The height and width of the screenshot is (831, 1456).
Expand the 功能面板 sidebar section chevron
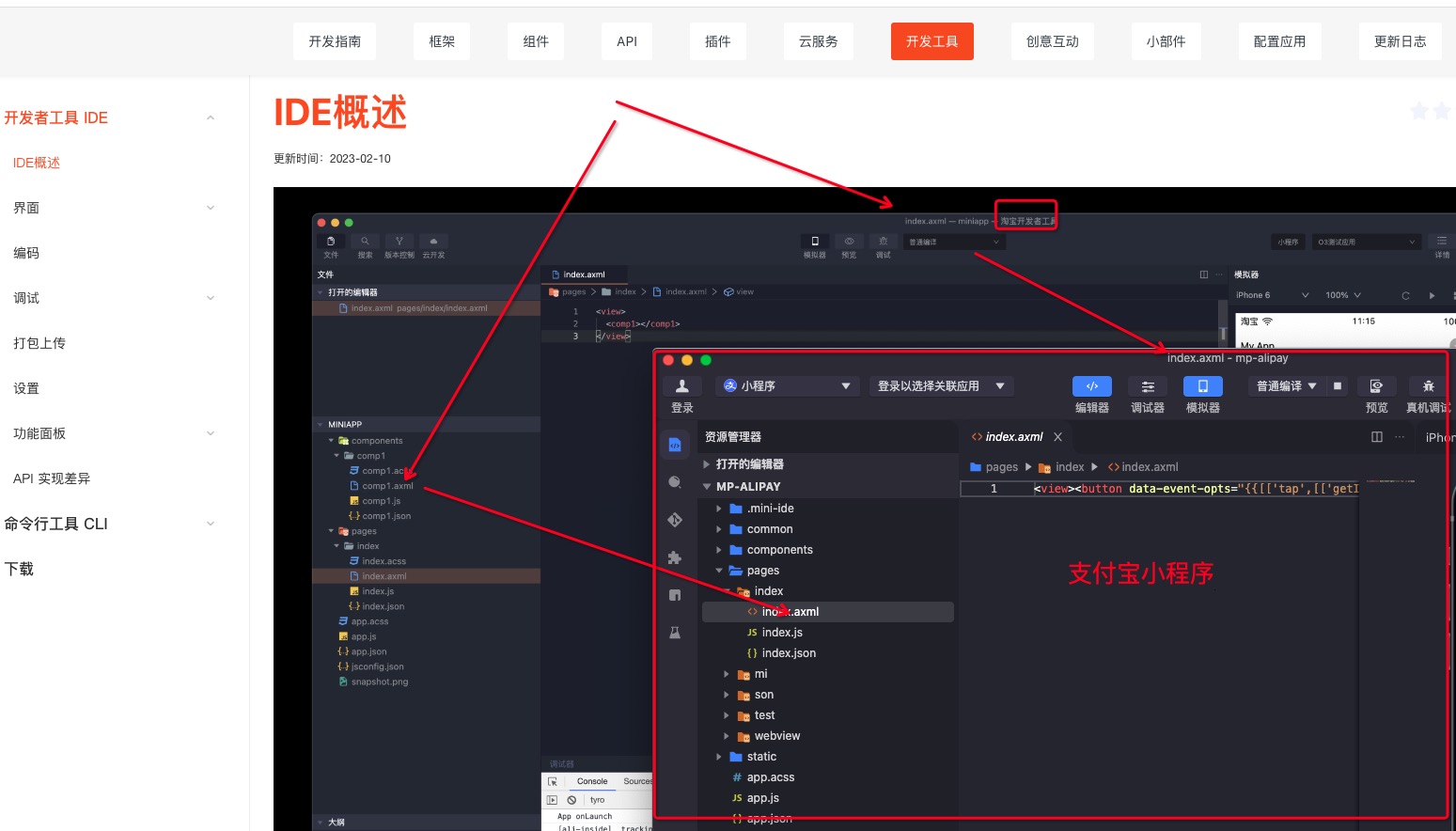click(x=211, y=433)
